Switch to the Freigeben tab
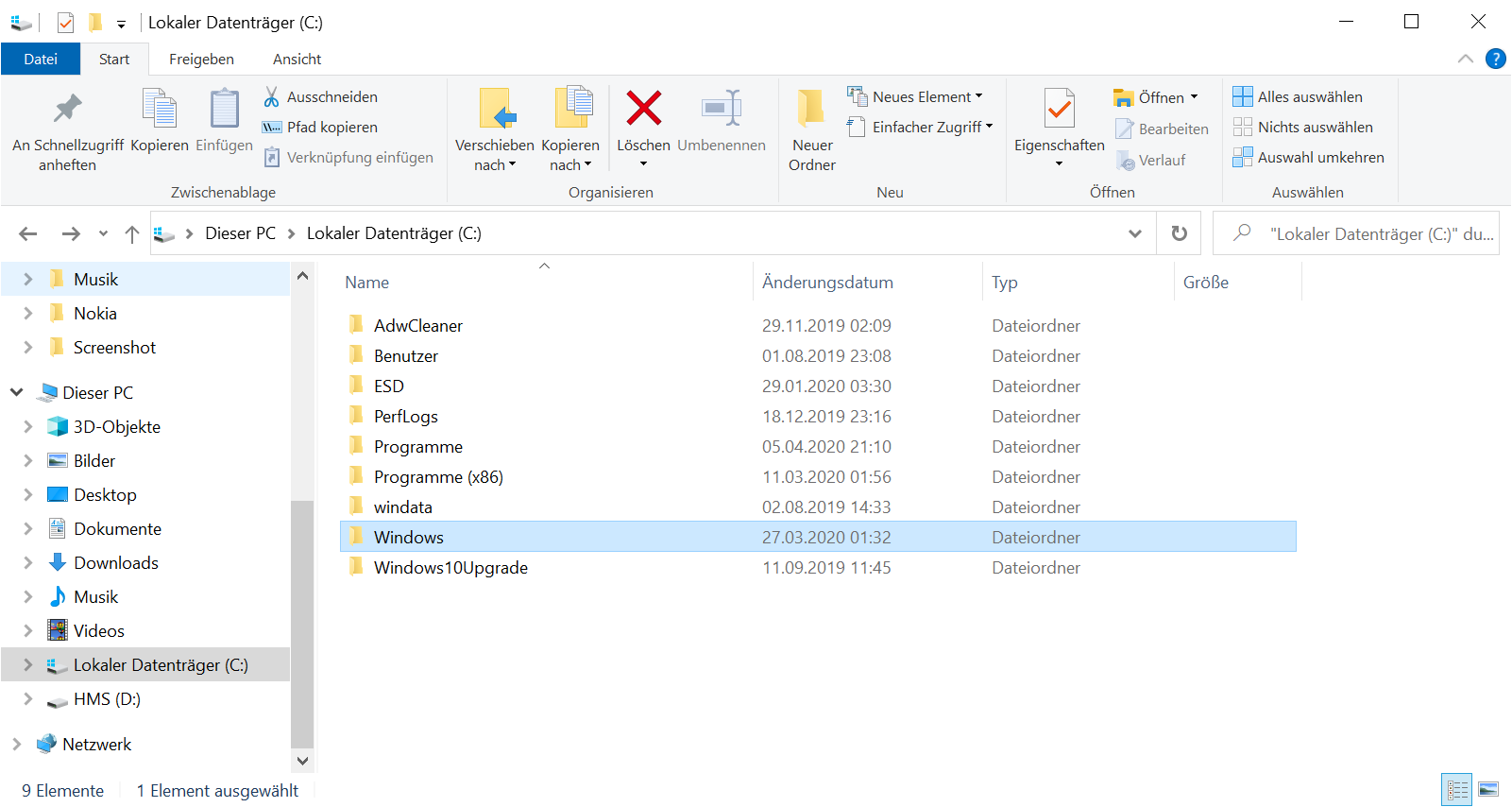The image size is (1512, 807). pos(201,59)
